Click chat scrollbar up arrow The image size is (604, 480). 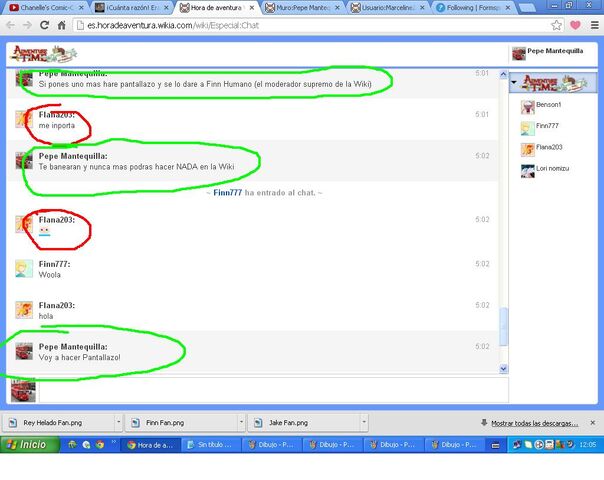tap(503, 74)
